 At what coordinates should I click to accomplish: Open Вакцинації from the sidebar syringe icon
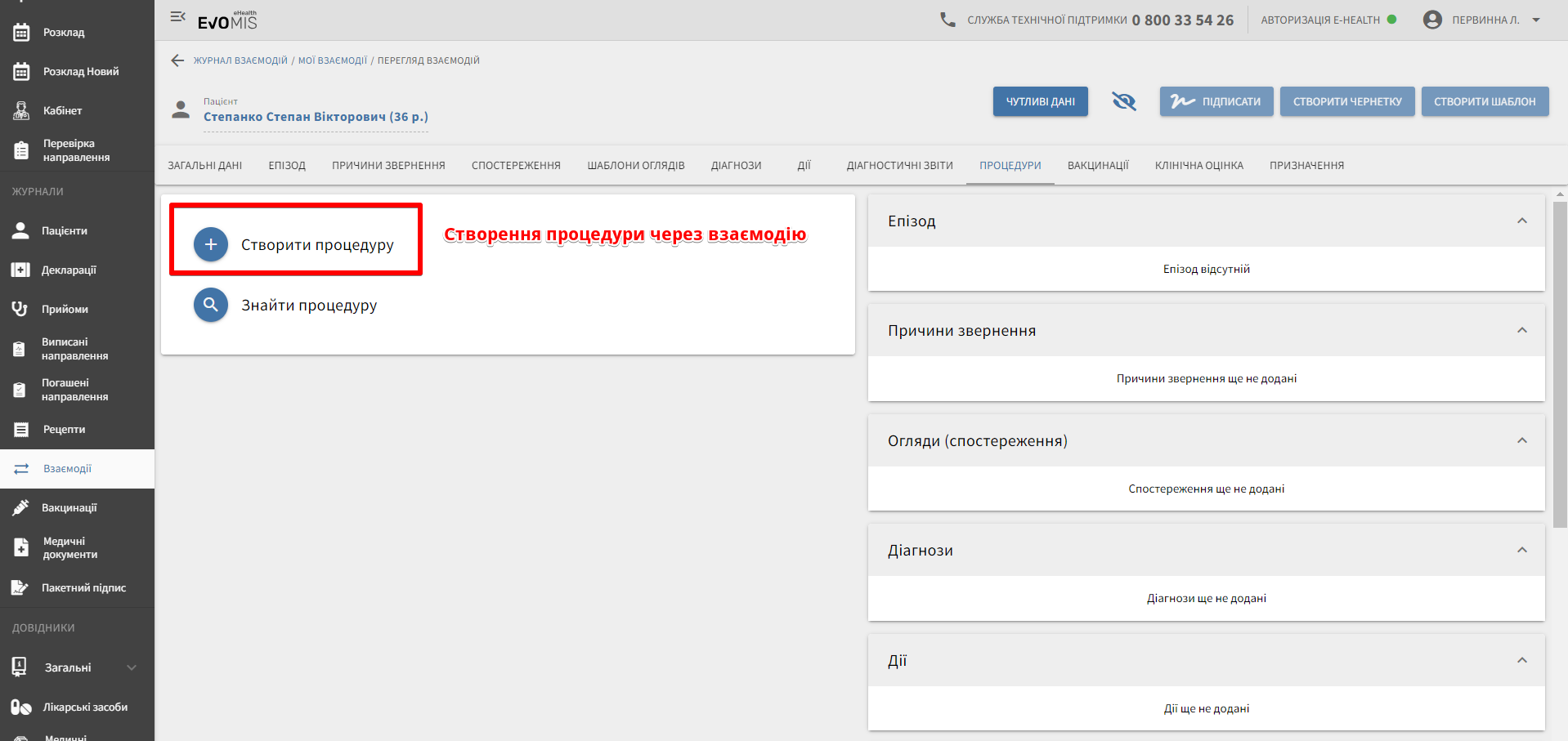[x=20, y=507]
